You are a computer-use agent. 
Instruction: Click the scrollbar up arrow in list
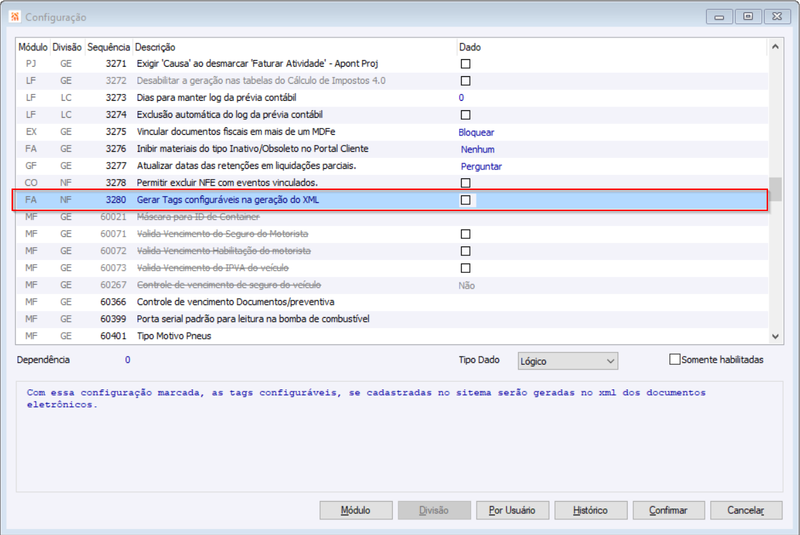pyautogui.click(x=776, y=46)
